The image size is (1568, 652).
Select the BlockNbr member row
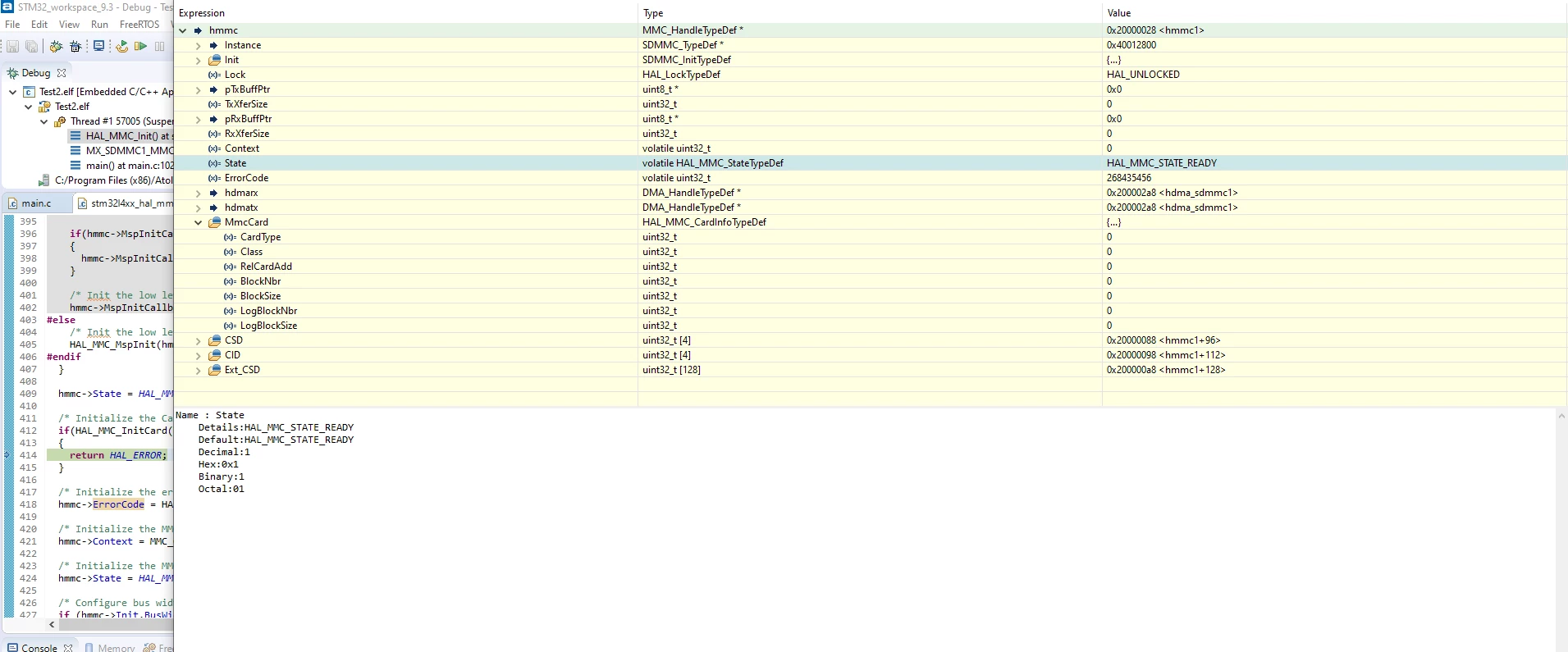[x=871, y=281]
